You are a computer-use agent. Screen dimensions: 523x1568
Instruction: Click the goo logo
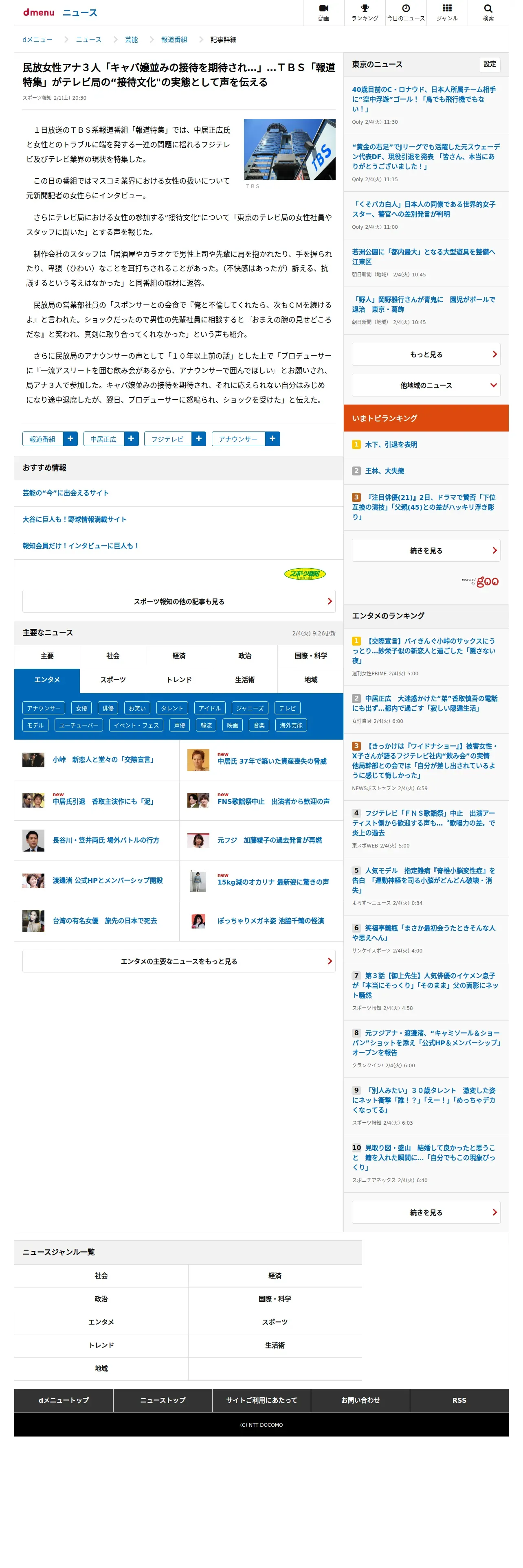pos(481,581)
